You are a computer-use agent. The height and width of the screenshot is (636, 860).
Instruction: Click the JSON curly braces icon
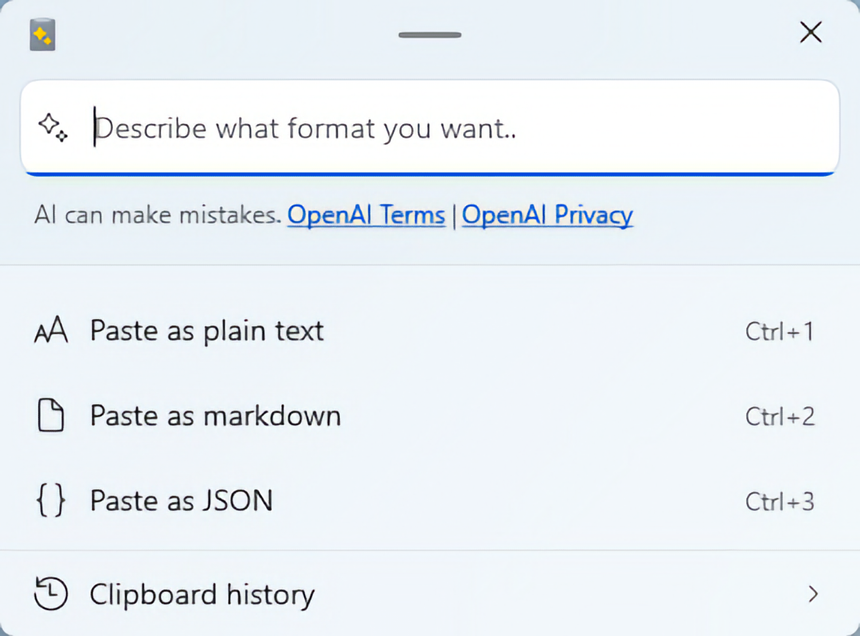coord(51,501)
